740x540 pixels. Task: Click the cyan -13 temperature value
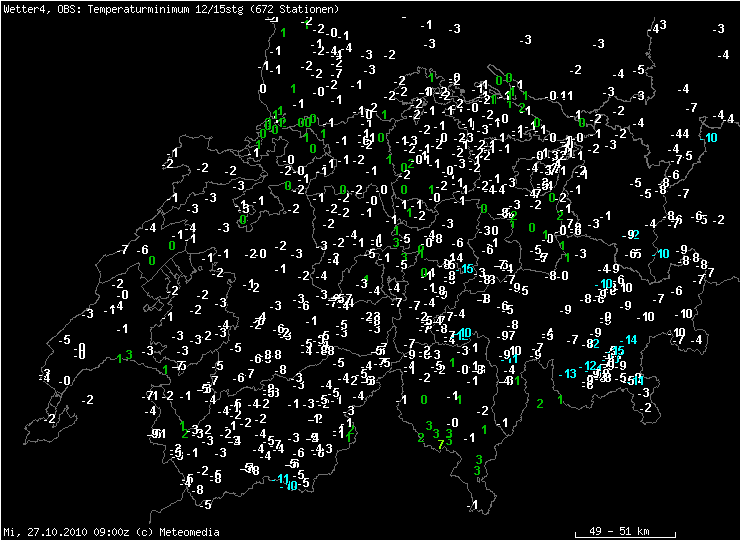click(x=568, y=373)
